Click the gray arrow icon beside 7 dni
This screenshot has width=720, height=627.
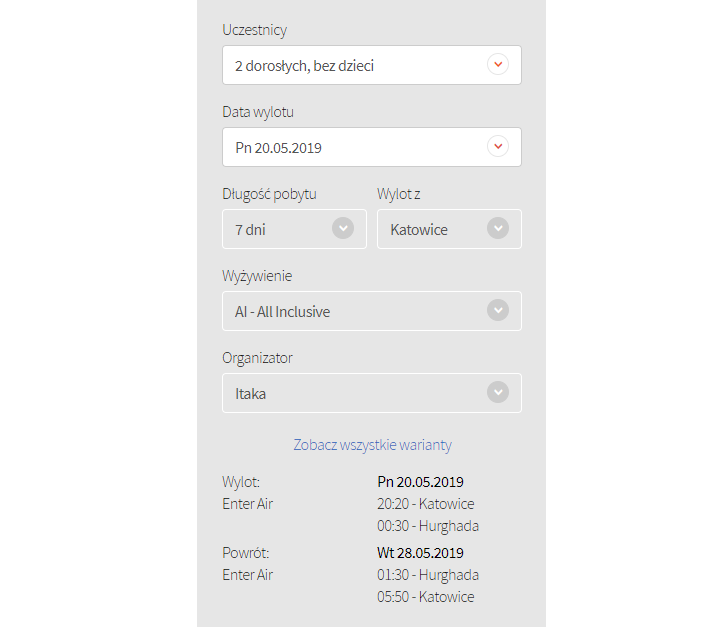pos(342,229)
